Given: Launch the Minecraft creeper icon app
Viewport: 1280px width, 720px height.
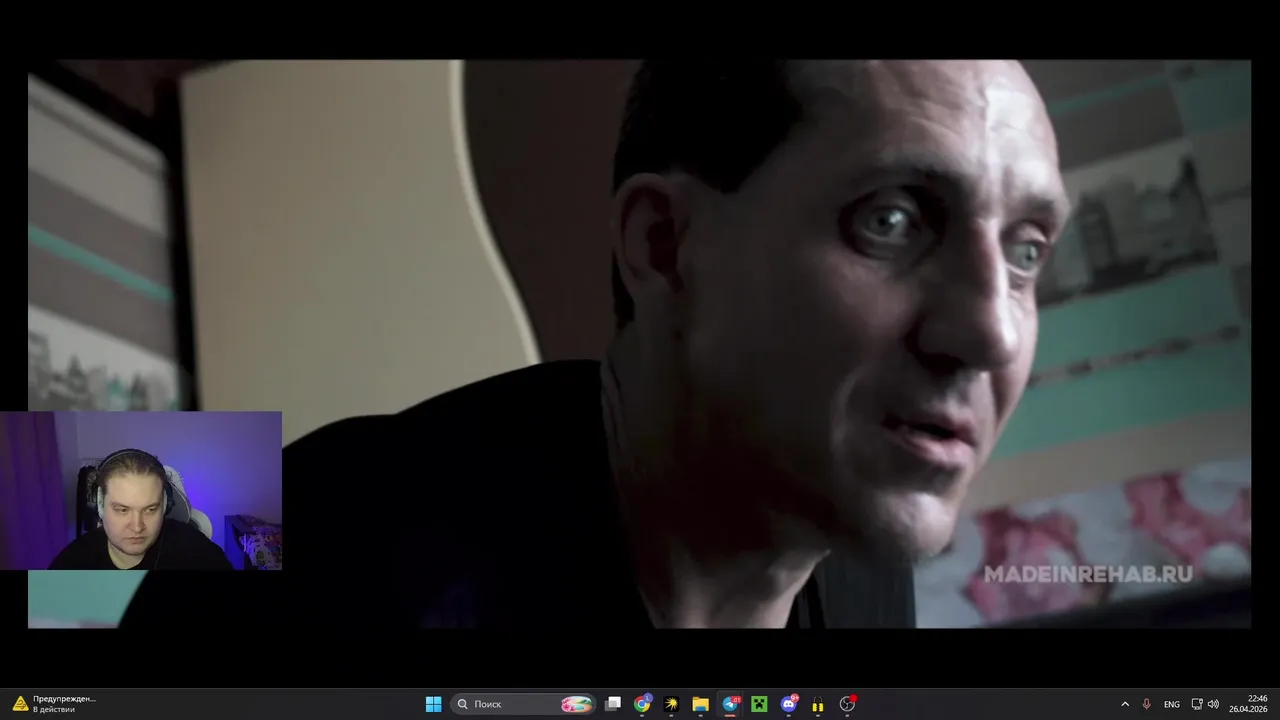Looking at the screenshot, I should pos(759,704).
